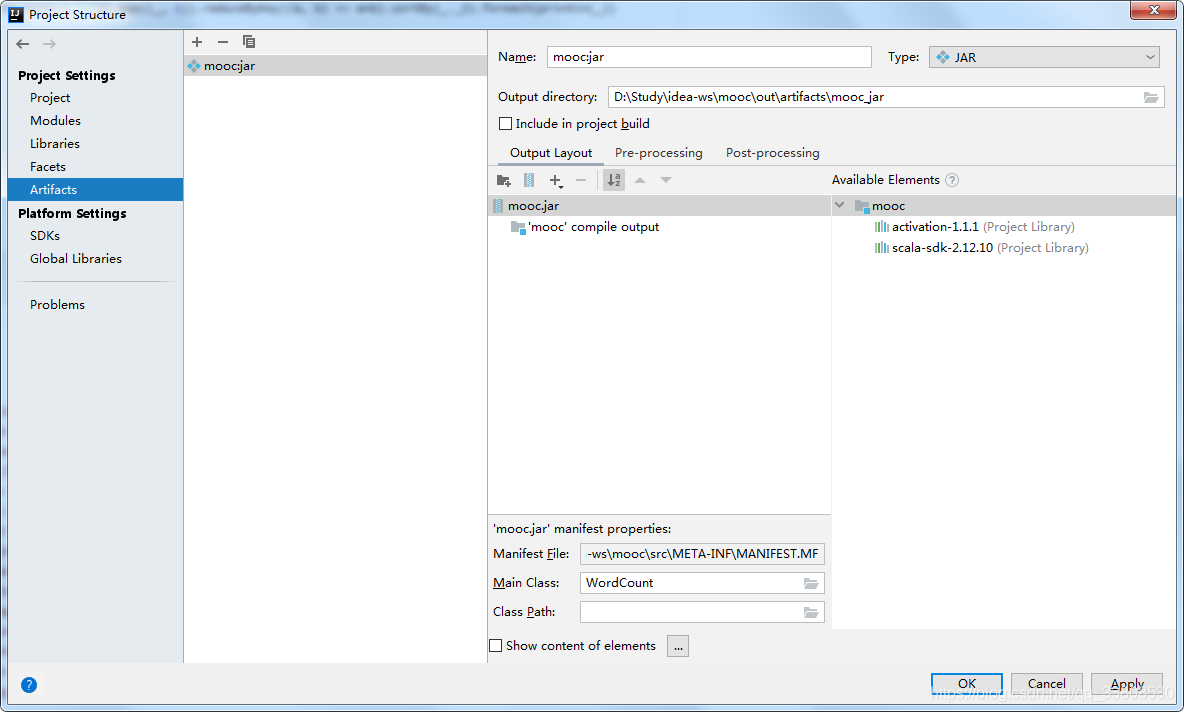This screenshot has height=712, width=1184.
Task: Add a new artifact with the plus icon
Action: (x=197, y=42)
